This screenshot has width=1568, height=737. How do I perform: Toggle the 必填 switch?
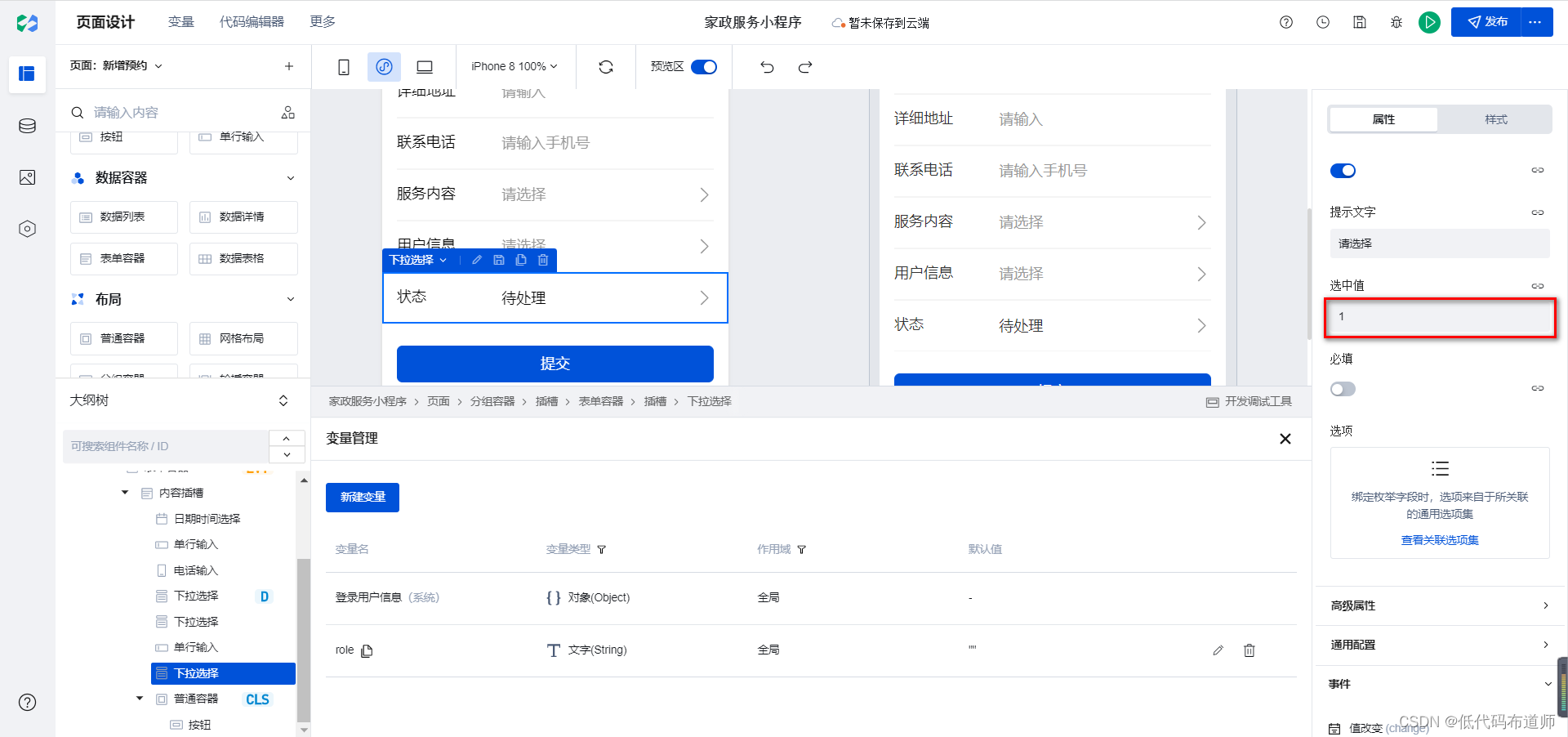(x=1343, y=389)
